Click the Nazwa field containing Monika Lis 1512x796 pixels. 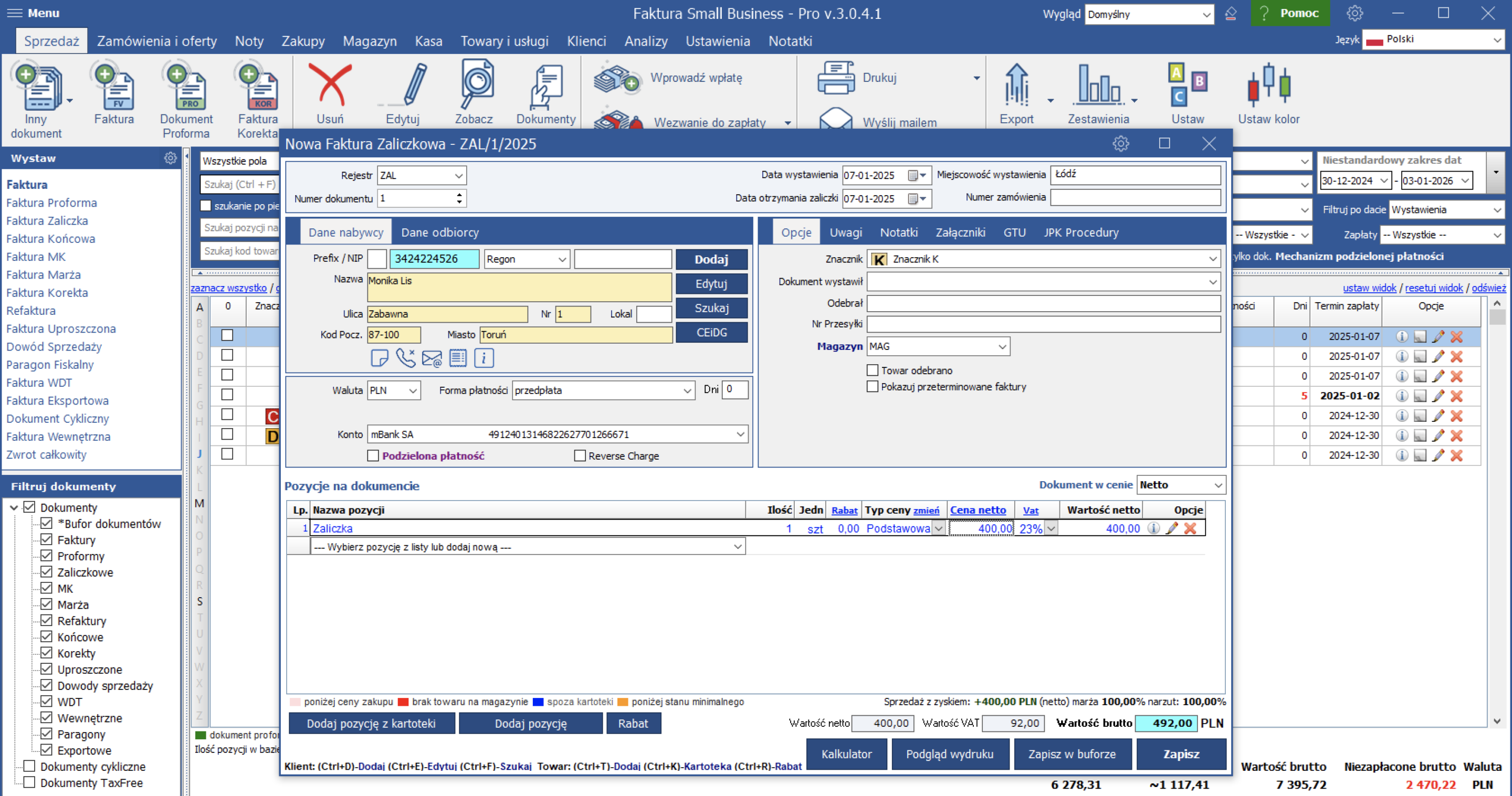pos(519,287)
